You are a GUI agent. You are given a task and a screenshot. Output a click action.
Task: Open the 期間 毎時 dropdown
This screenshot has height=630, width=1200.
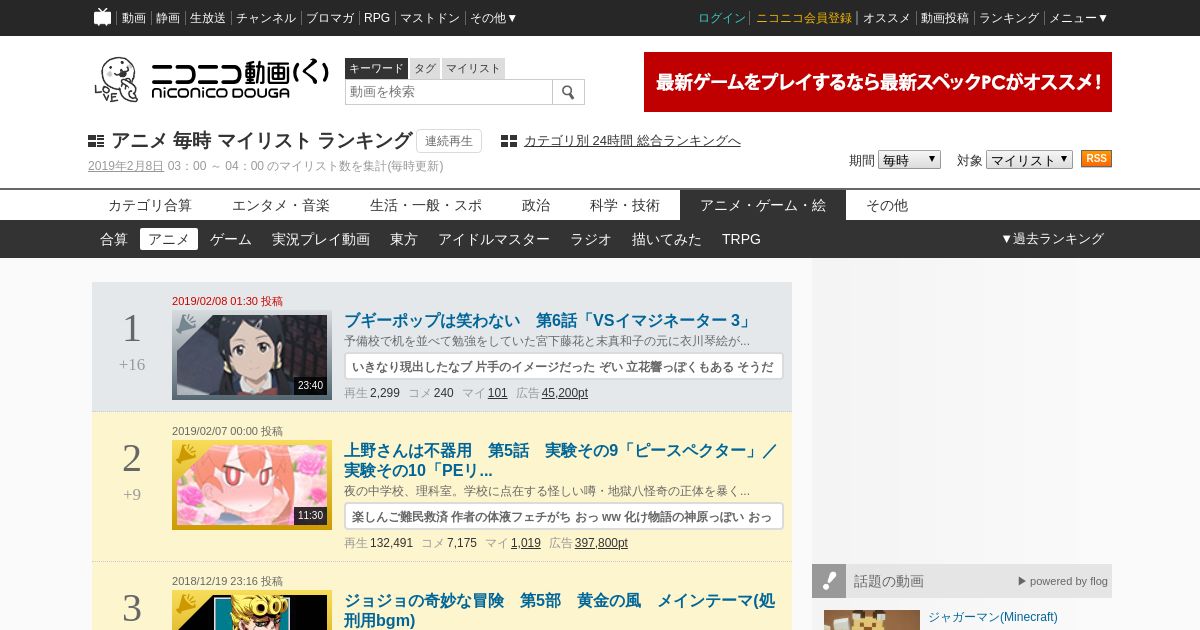pos(909,160)
